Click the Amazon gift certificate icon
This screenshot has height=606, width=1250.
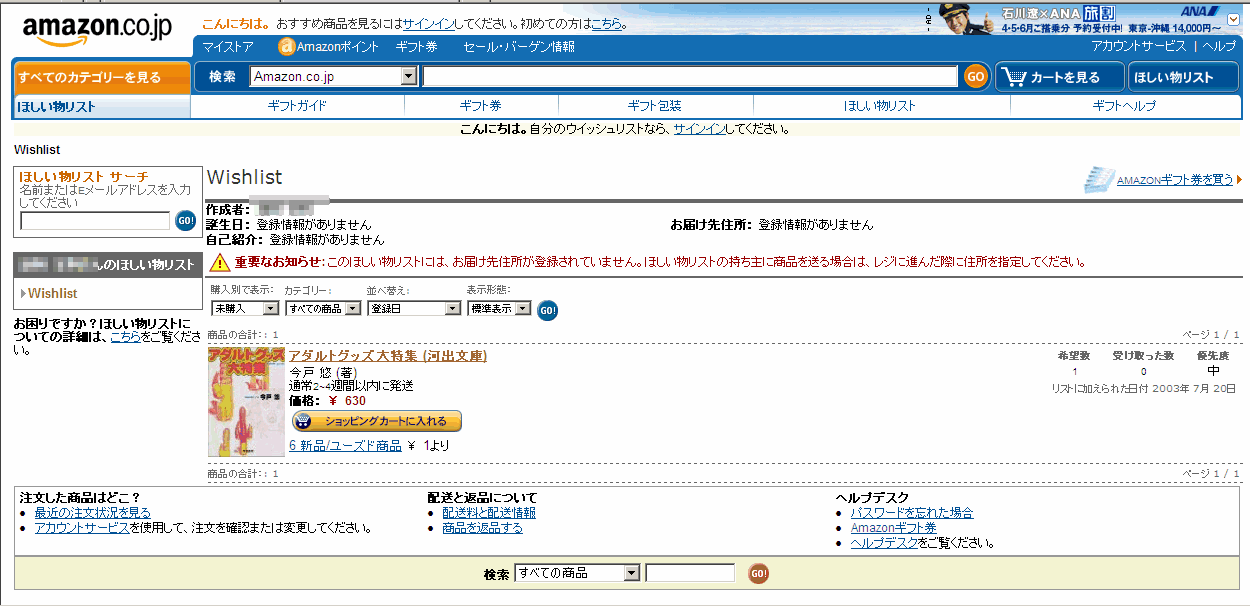[1099, 179]
